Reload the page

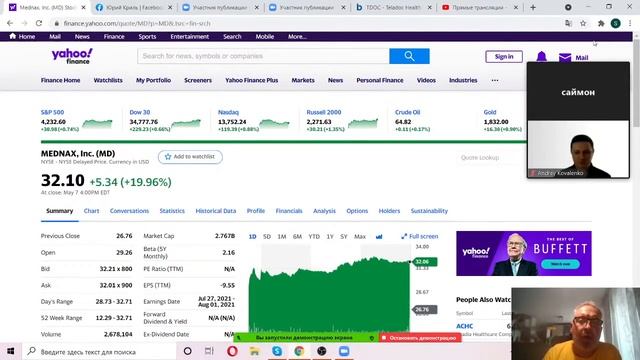pyautogui.click(x=39, y=23)
